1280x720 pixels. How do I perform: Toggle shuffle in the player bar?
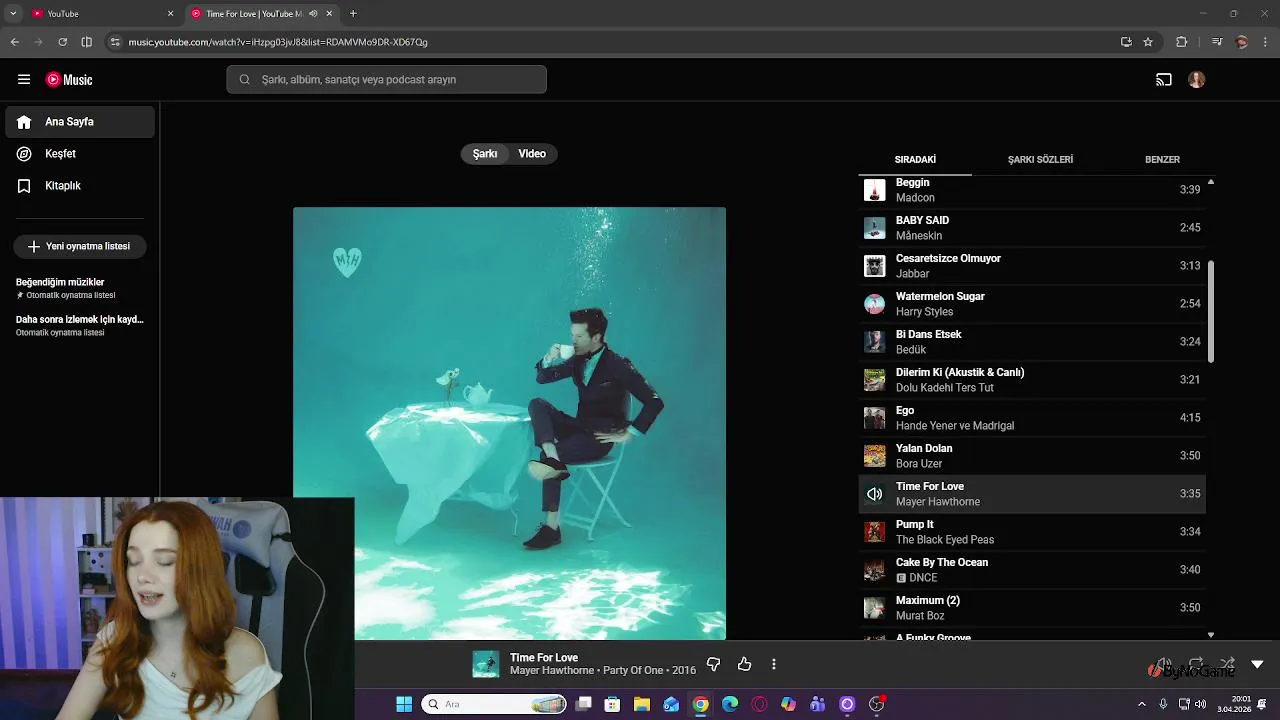point(1227,664)
